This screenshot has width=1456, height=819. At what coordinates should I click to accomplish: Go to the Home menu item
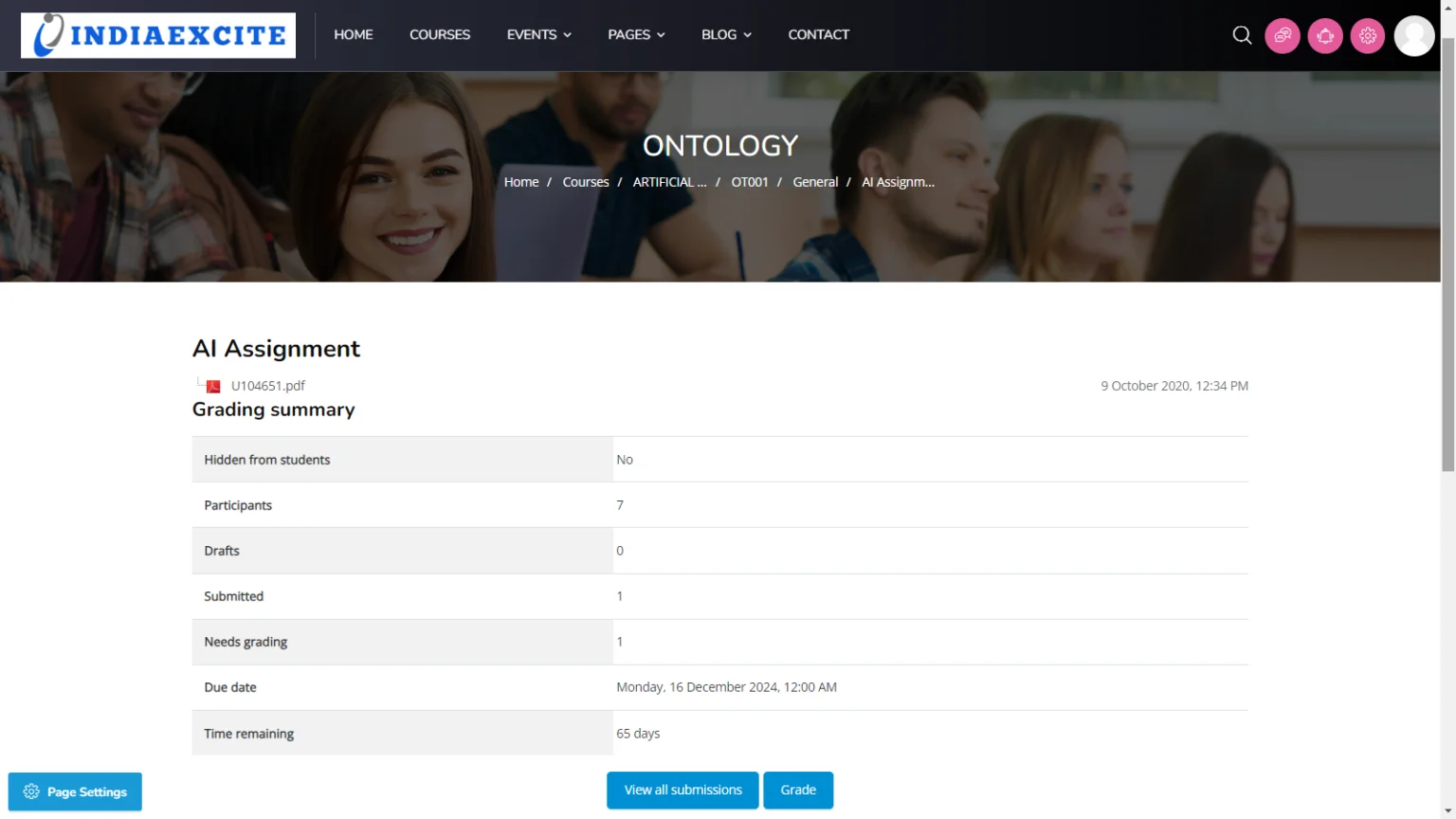click(x=354, y=35)
